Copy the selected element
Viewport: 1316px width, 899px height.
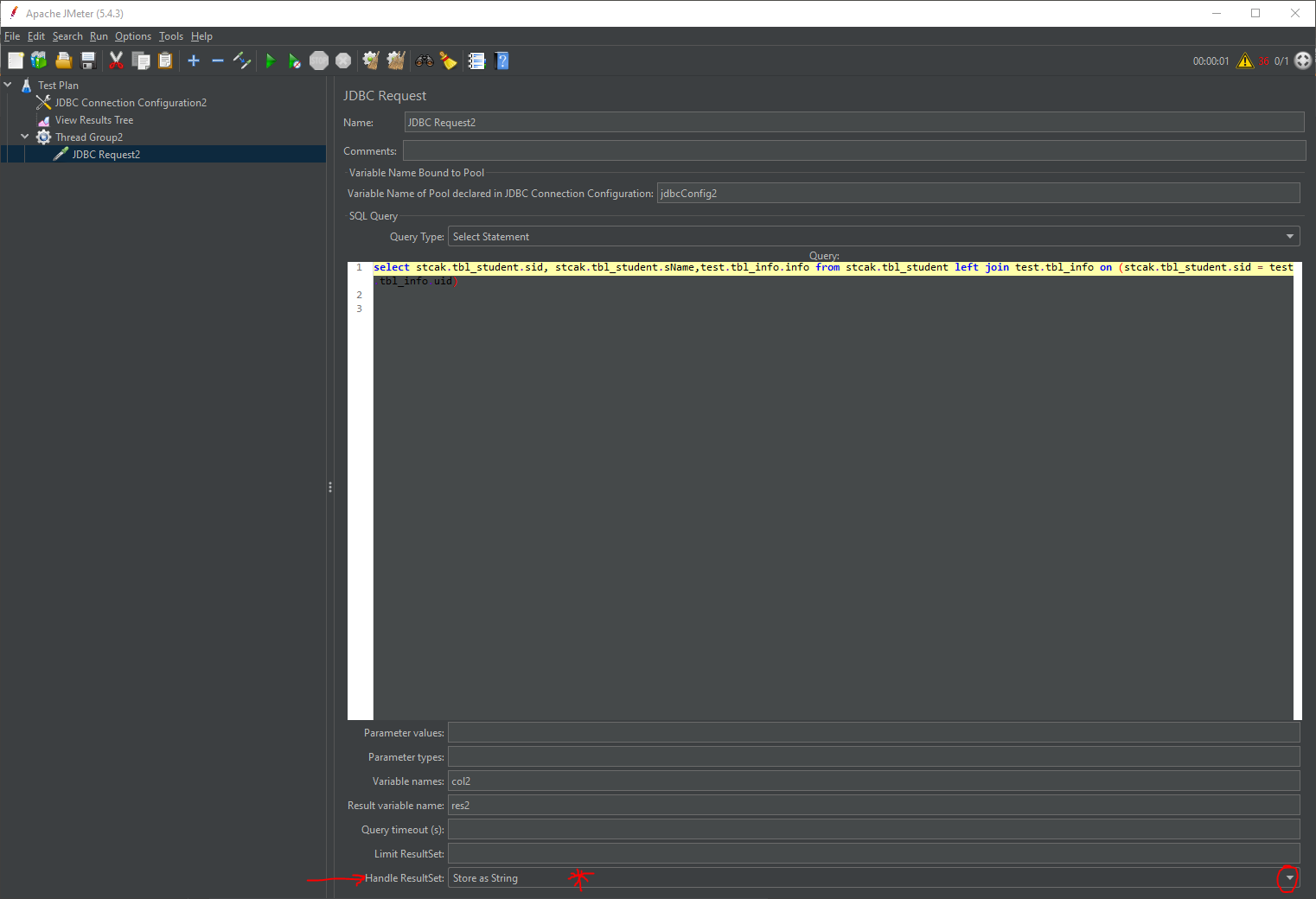tap(141, 61)
